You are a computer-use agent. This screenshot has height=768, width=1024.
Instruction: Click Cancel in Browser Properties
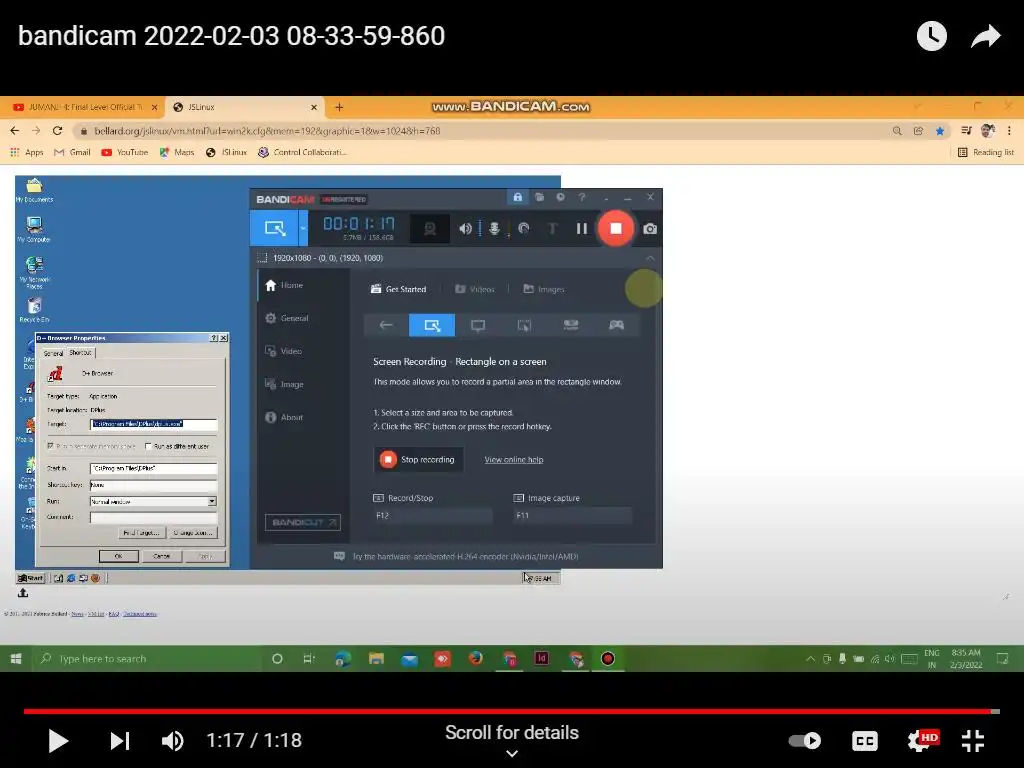coord(161,556)
